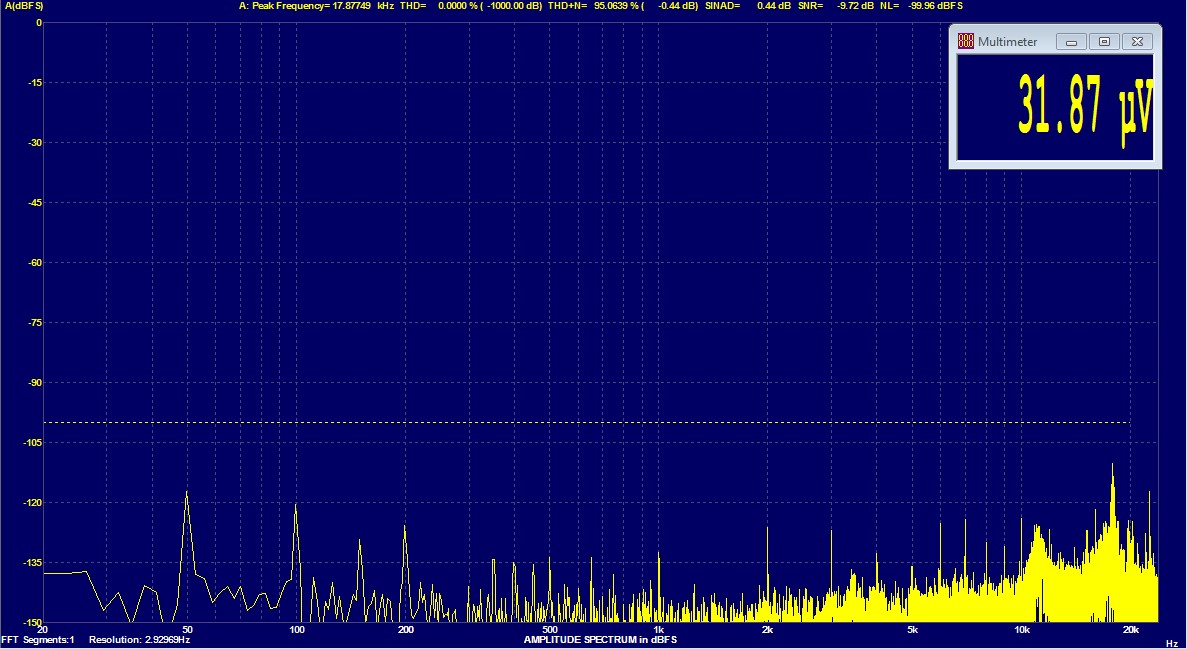The height and width of the screenshot is (649, 1187).
Task: Click the -120 vertical axis label
Action: click(x=33, y=503)
